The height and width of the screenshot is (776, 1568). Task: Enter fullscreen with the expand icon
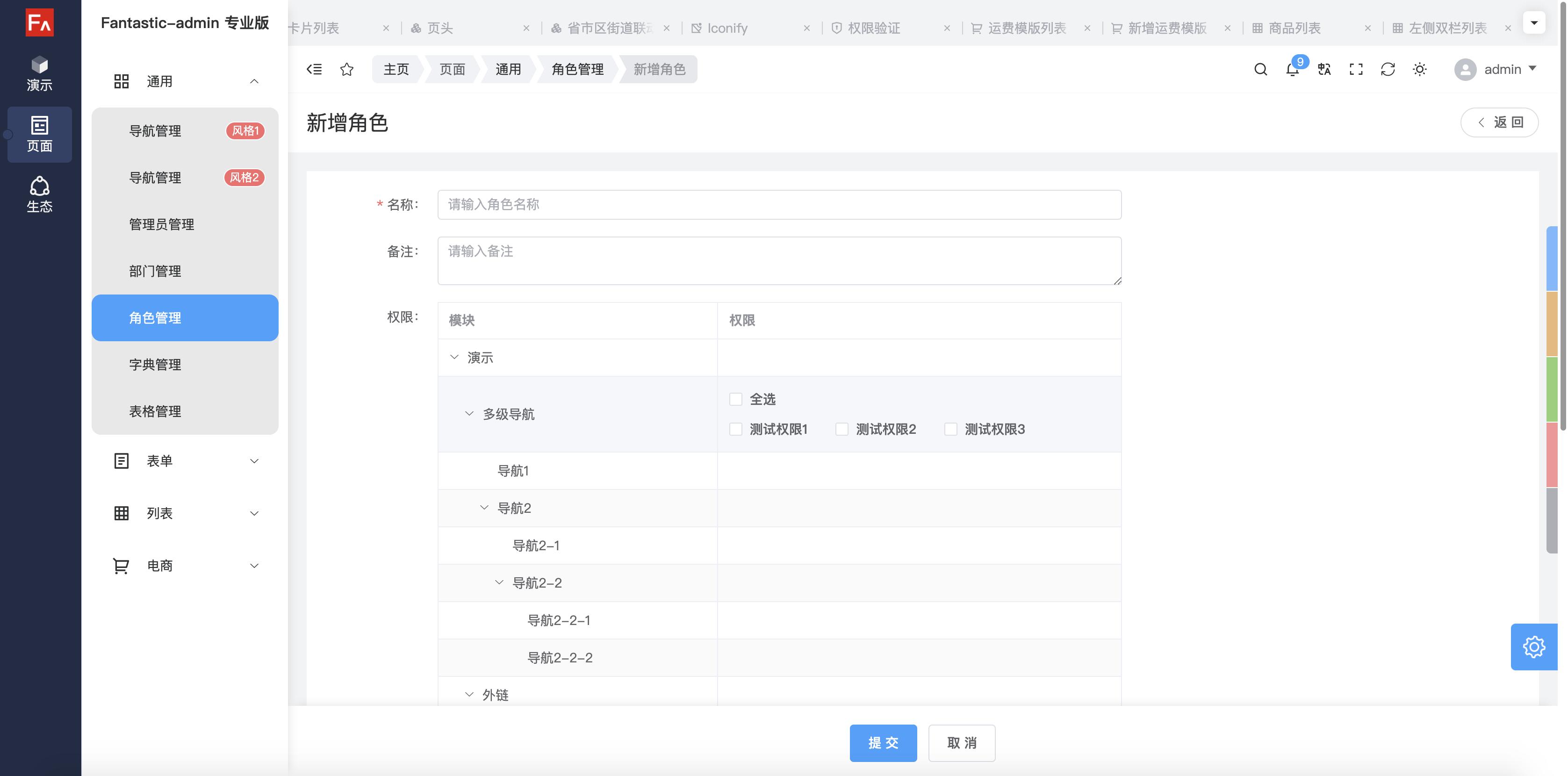coord(1356,69)
